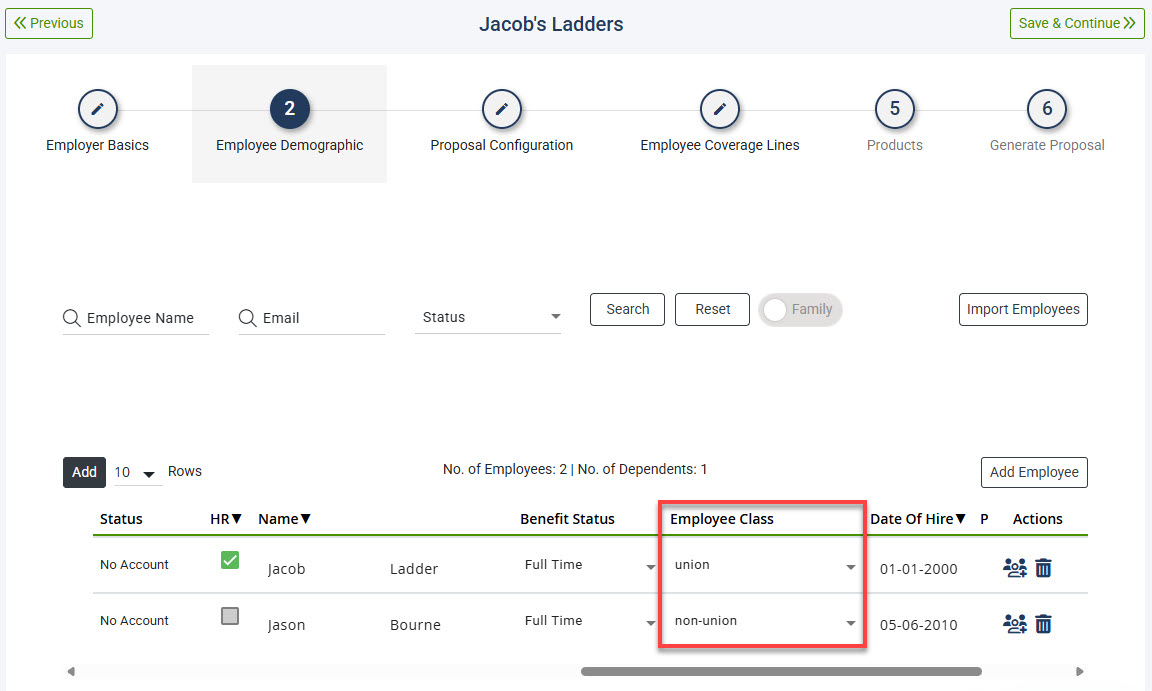Switch to the Employee Demographic step

click(289, 109)
